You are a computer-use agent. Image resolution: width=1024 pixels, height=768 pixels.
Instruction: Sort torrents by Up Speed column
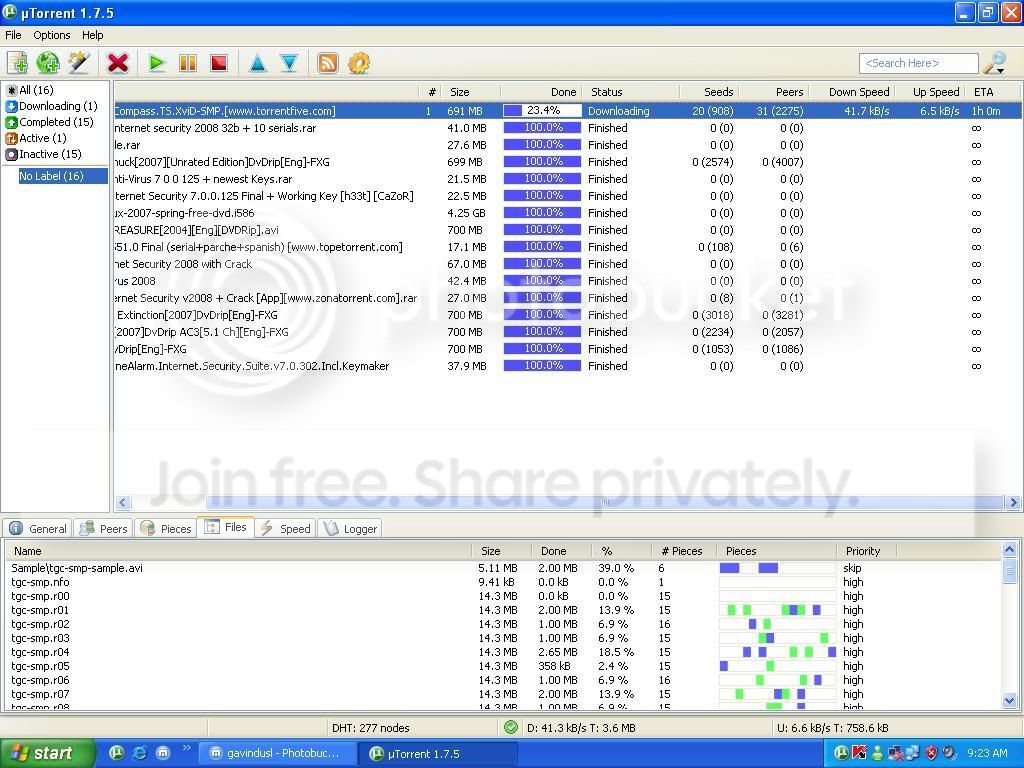click(x=929, y=92)
